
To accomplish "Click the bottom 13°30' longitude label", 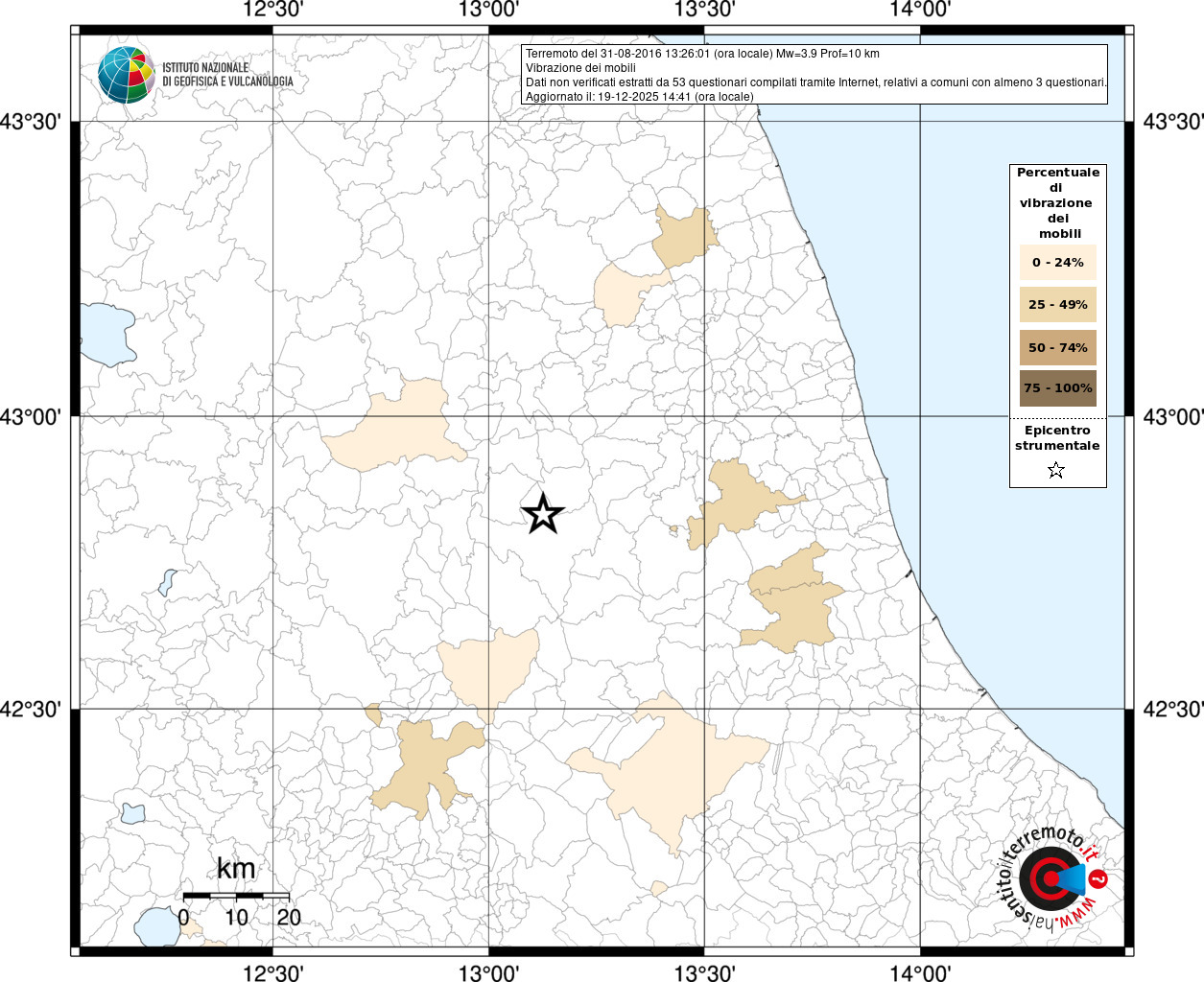I will pyautogui.click(x=705, y=973).
